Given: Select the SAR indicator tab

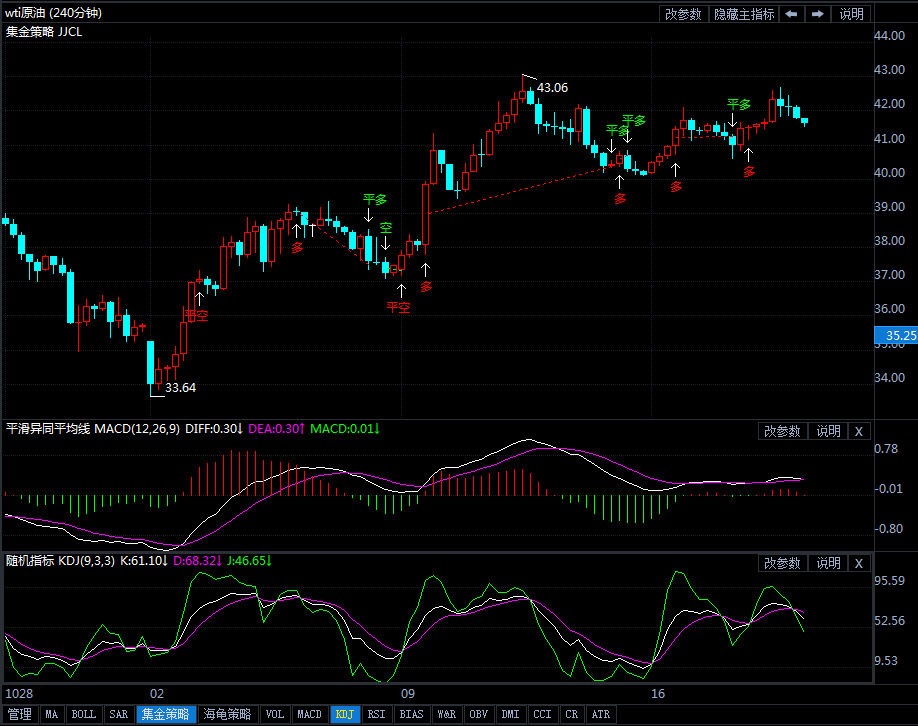Looking at the screenshot, I should click(x=118, y=714).
